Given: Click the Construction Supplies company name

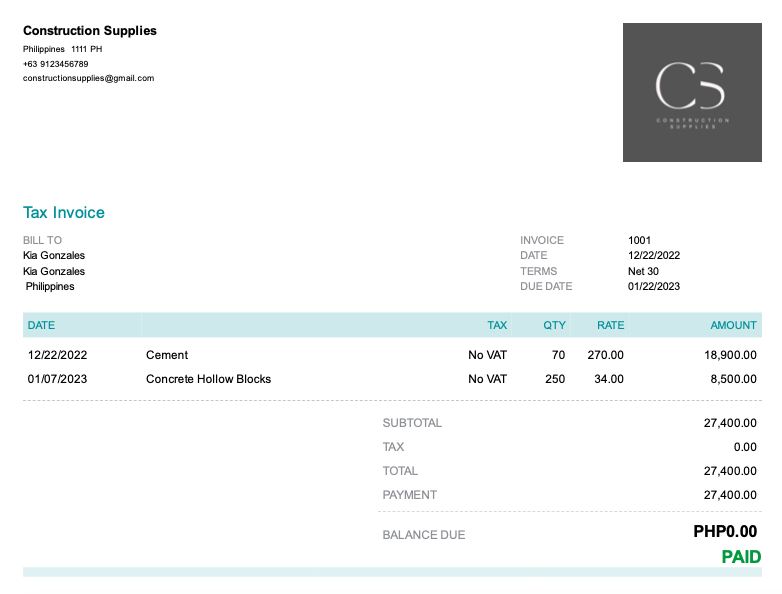Looking at the screenshot, I should pos(90,31).
